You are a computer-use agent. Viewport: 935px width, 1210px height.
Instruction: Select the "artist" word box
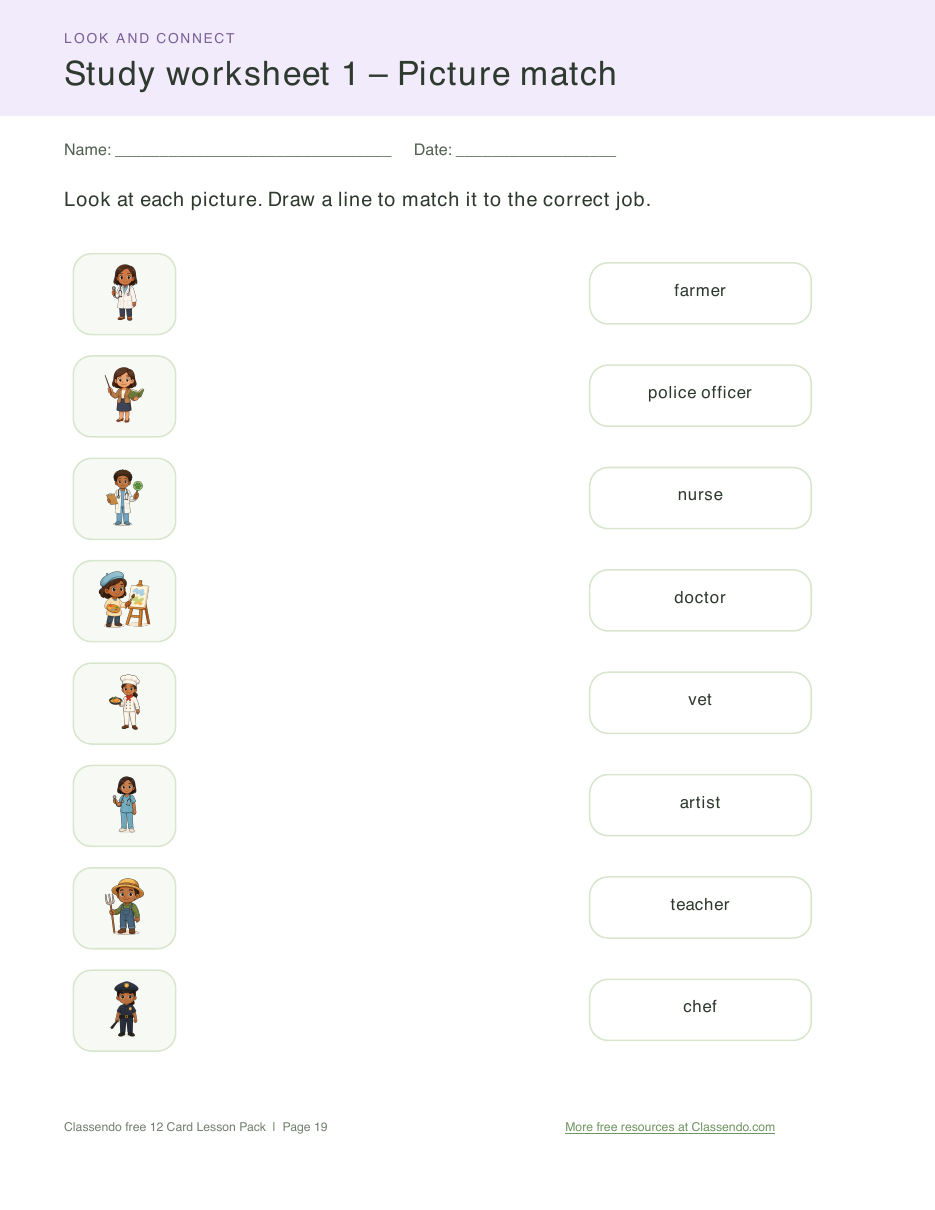pos(700,805)
